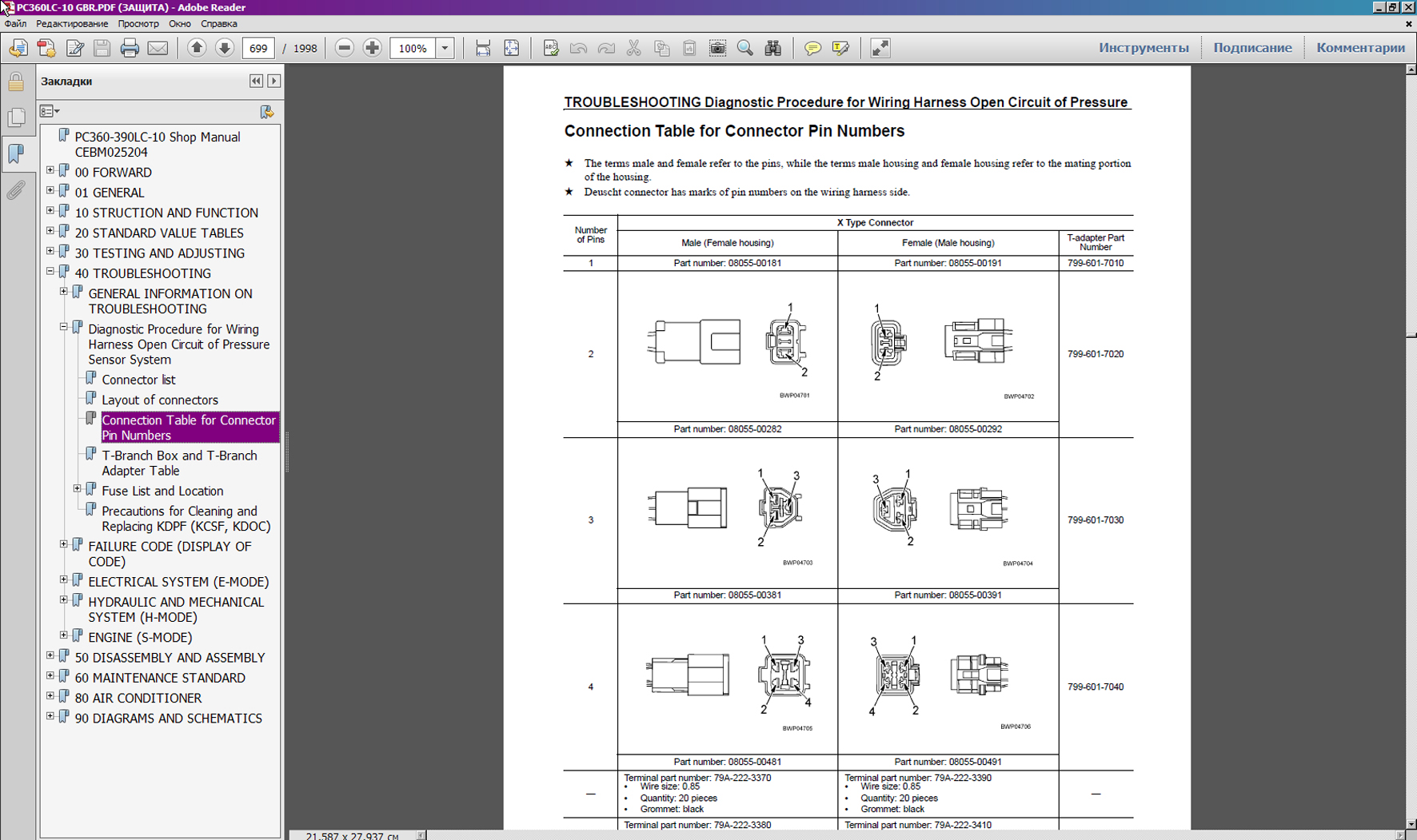1417x840 pixels.
Task: Open the zoom level dropdown
Action: [x=445, y=49]
